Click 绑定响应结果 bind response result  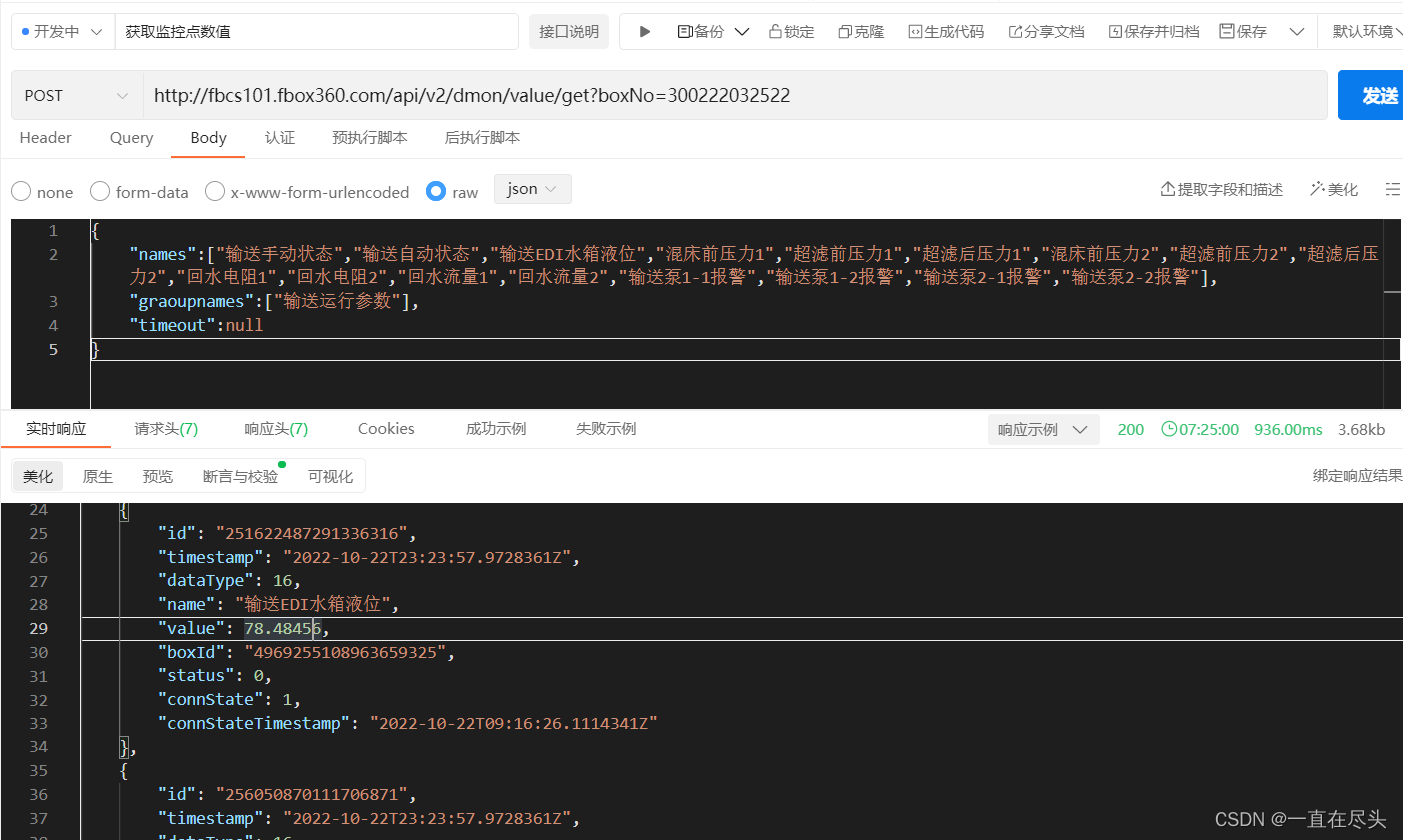coord(1357,476)
